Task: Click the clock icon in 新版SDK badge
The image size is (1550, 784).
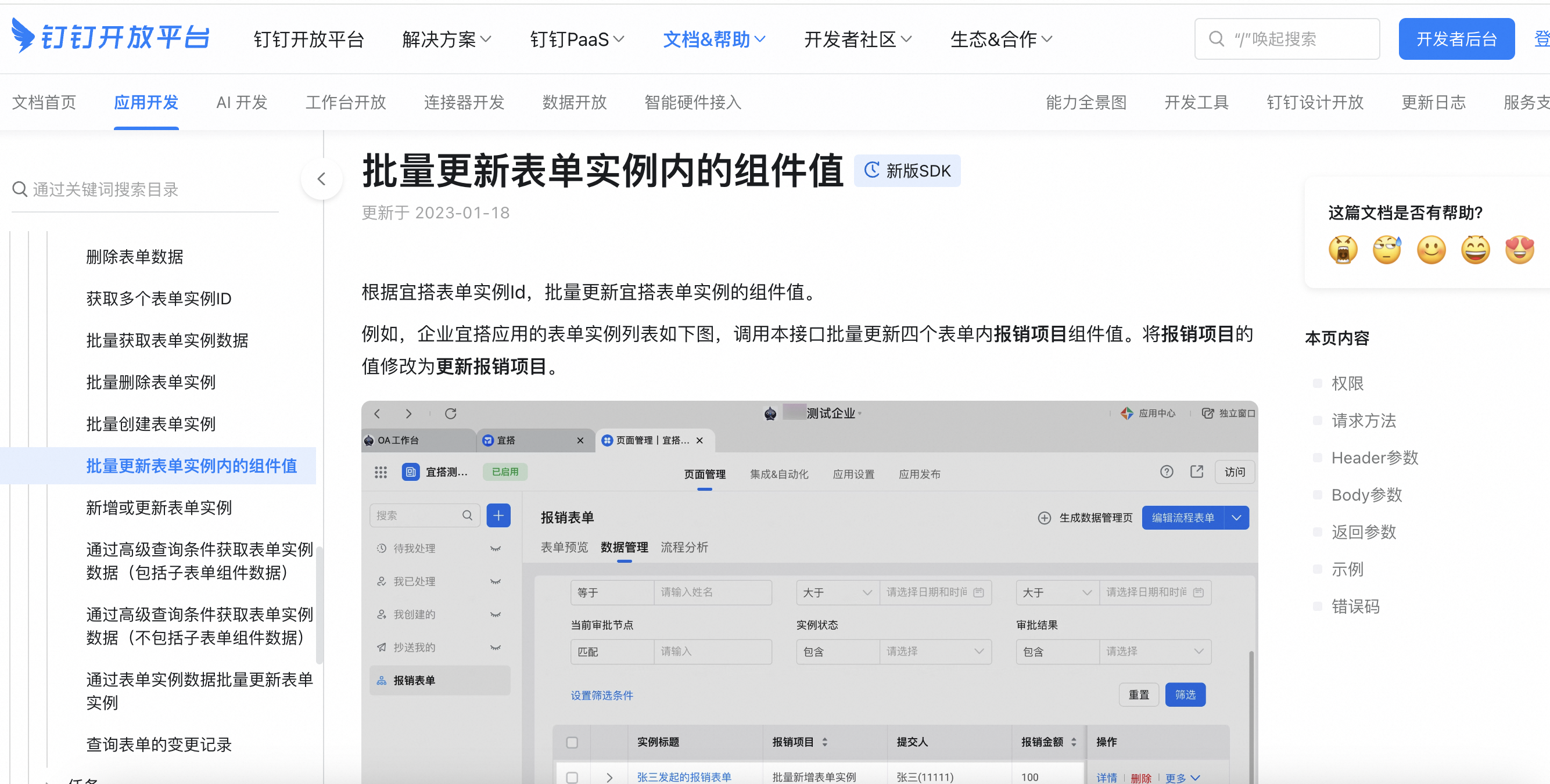Action: coord(871,170)
